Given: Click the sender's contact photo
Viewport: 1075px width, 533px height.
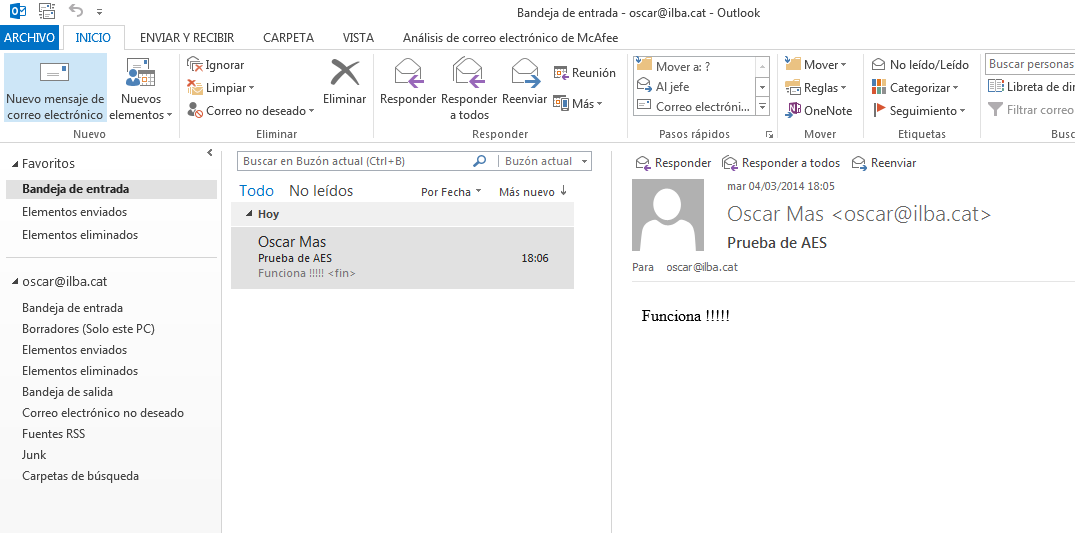Looking at the screenshot, I should (x=668, y=215).
